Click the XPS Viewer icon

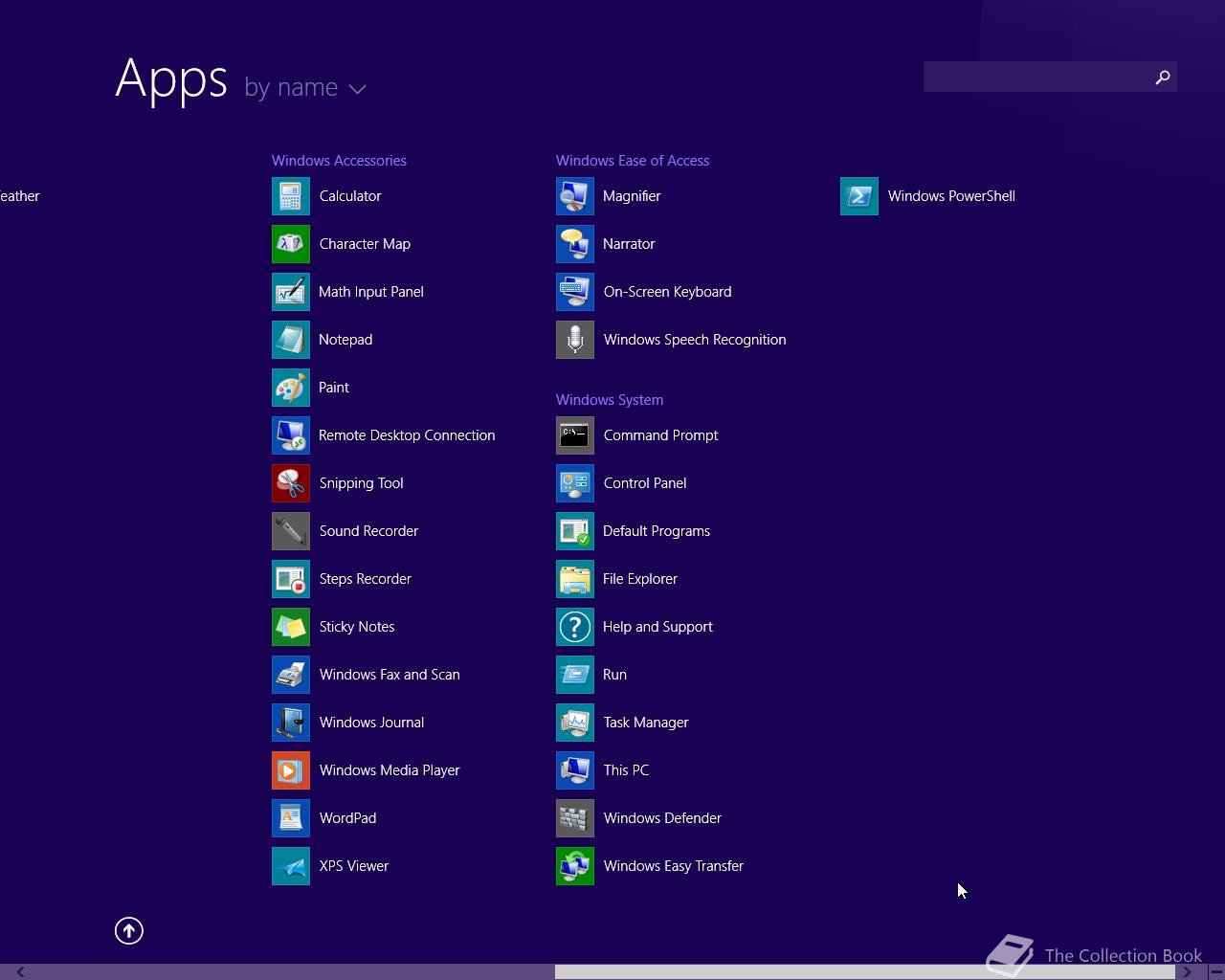291,866
